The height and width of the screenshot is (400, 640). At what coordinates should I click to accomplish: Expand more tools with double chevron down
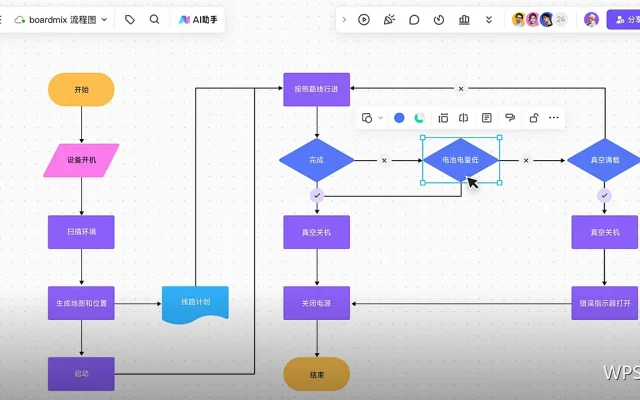tap(489, 20)
